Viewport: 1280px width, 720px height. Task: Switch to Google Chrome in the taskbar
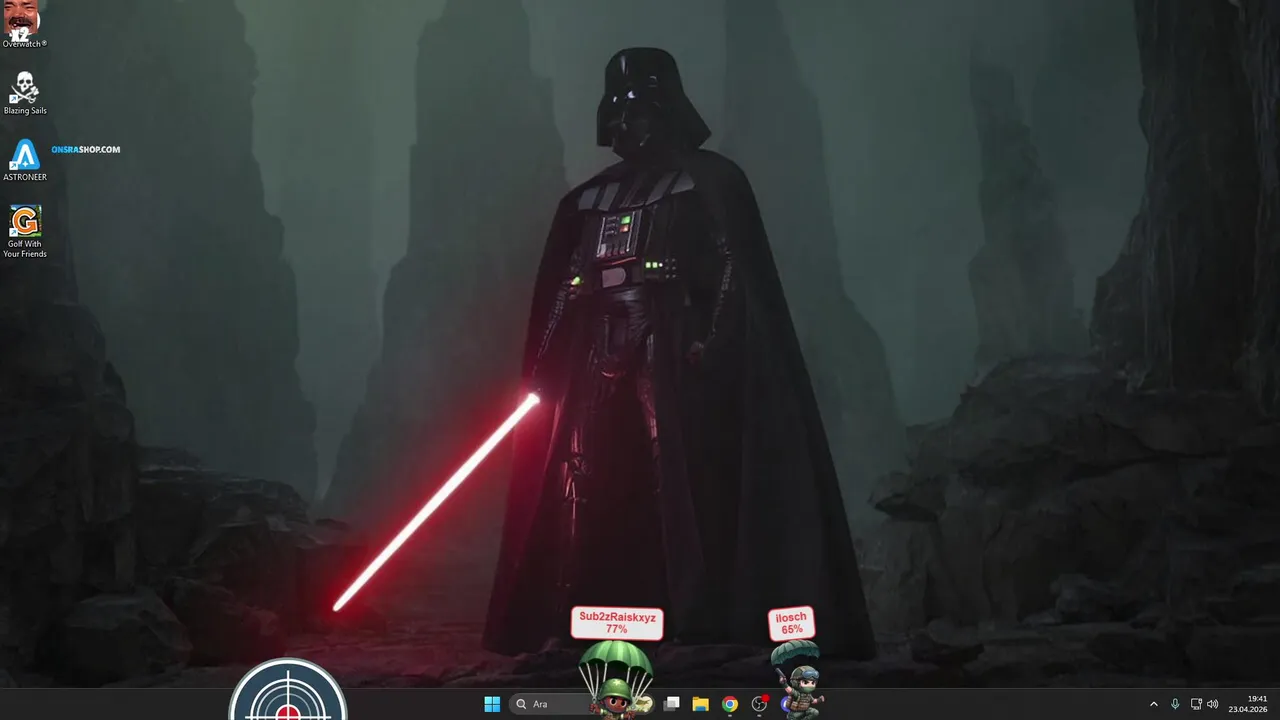(730, 704)
